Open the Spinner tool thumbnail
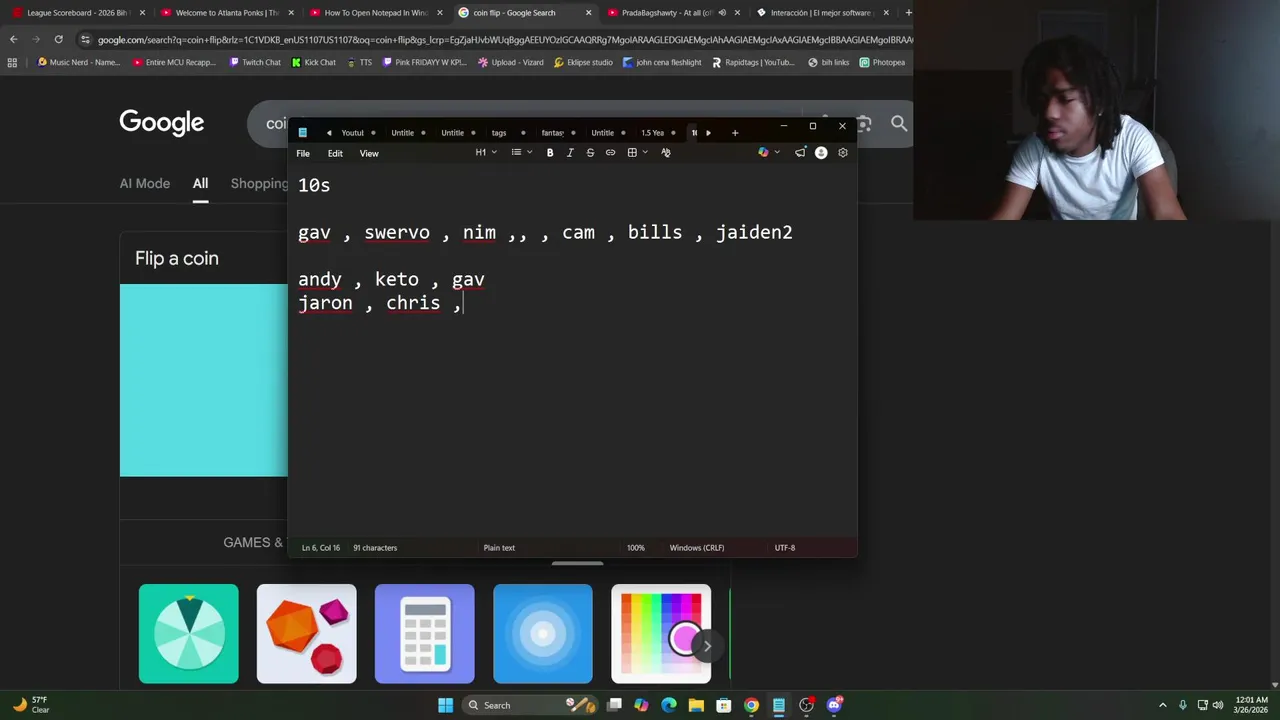1280x720 pixels. [189, 634]
